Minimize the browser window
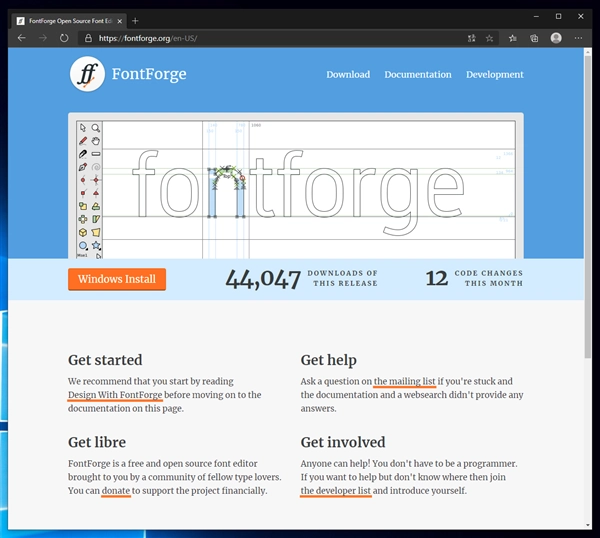600x538 pixels. pyautogui.click(x=536, y=16)
